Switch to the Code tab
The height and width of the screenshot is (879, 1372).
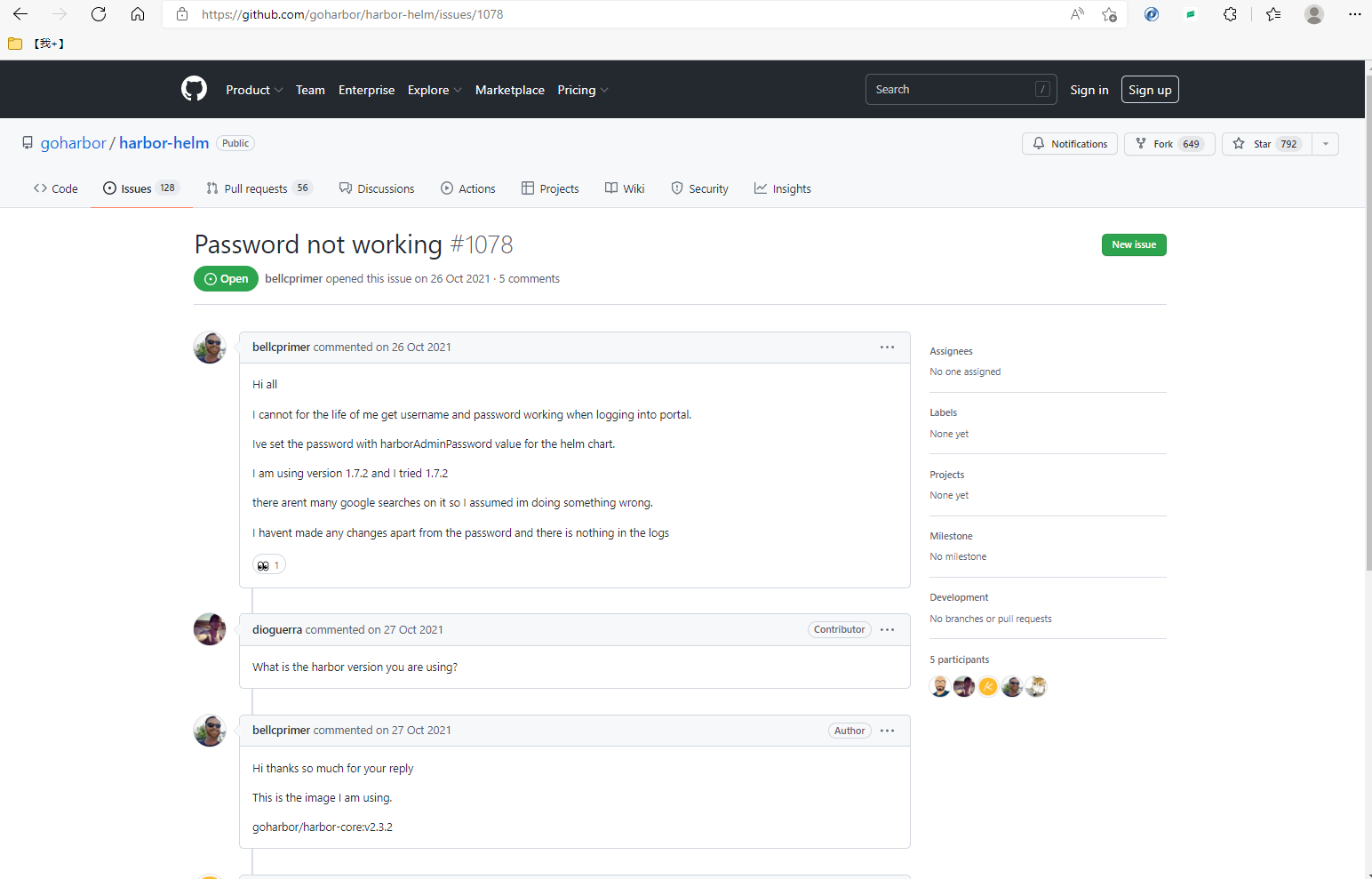pos(56,188)
